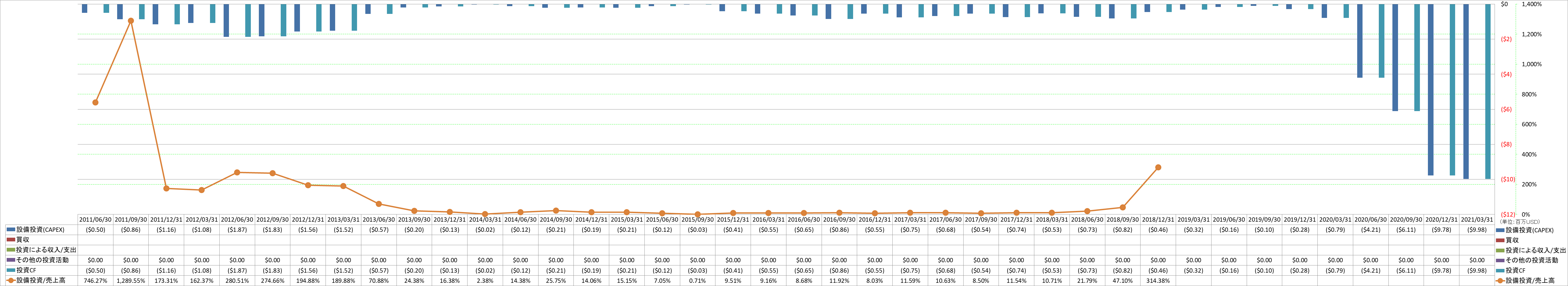Viewport: 1568px width, 286px height.
Task: Click the 1,400% secondary axis label
Action: click(1532, 4)
